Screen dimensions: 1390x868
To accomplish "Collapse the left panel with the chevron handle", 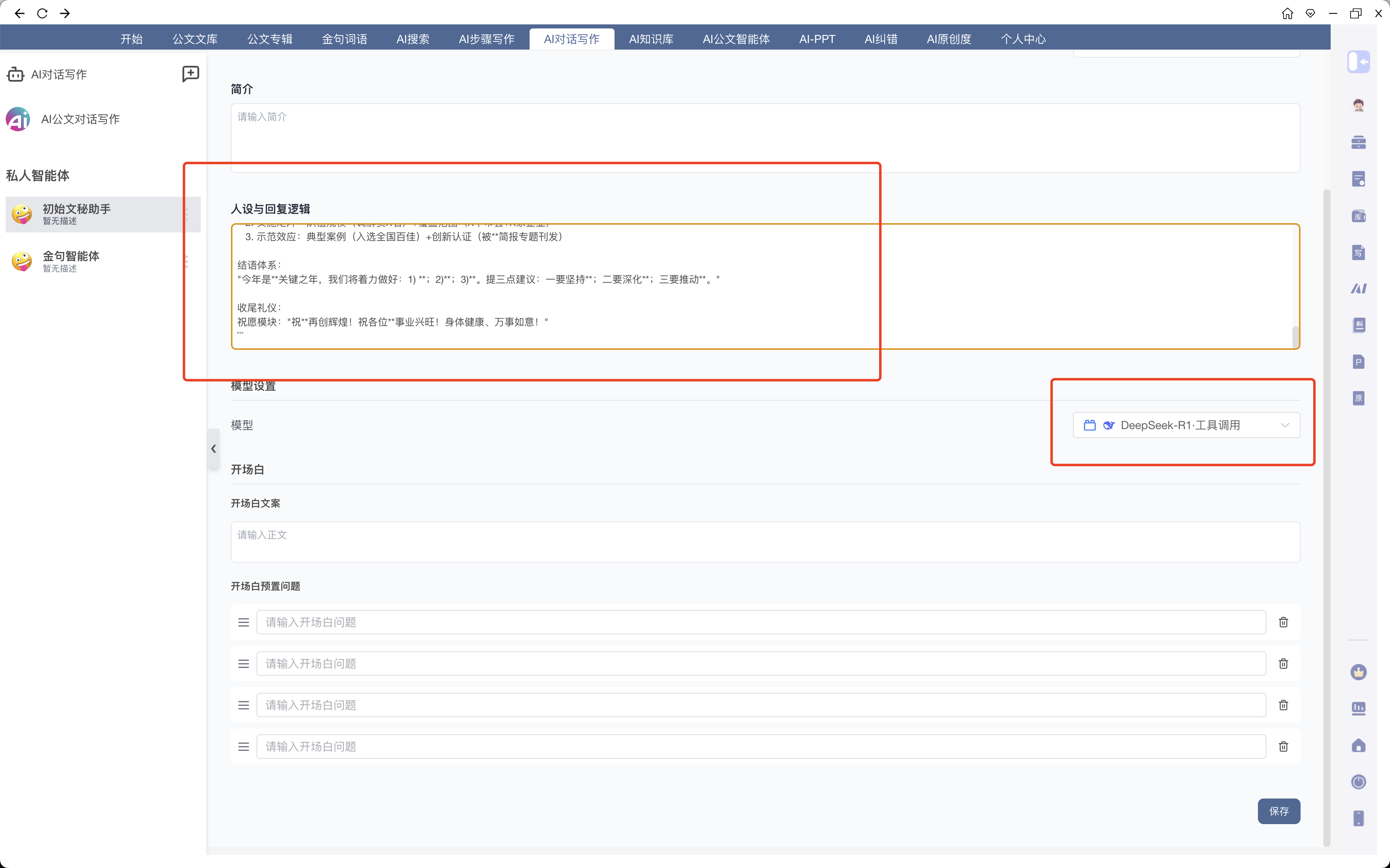I will pos(214,448).
